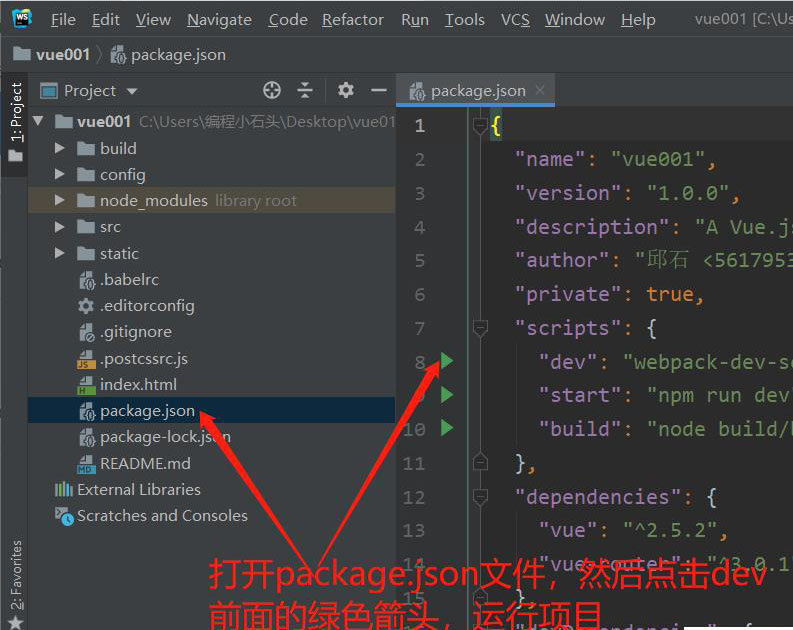Select the static folder icon
Image resolution: width=793 pixels, height=630 pixels.
pyautogui.click(x=85, y=253)
